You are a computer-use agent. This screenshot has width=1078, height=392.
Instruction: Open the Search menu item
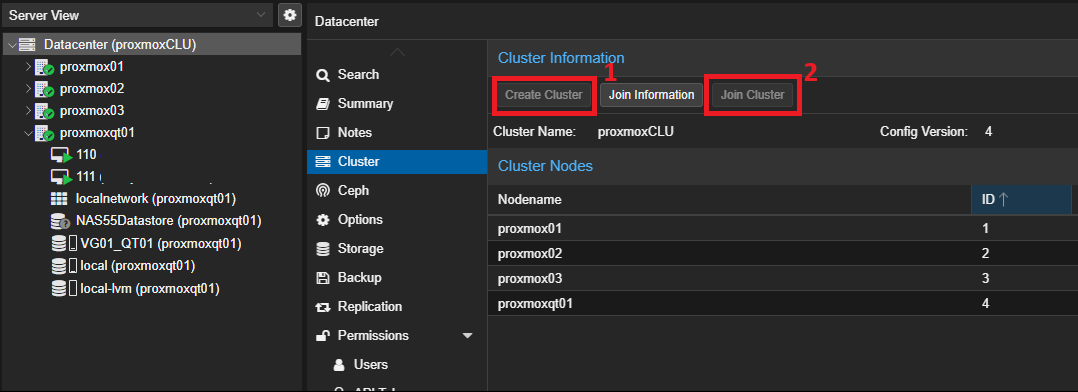tap(397, 74)
